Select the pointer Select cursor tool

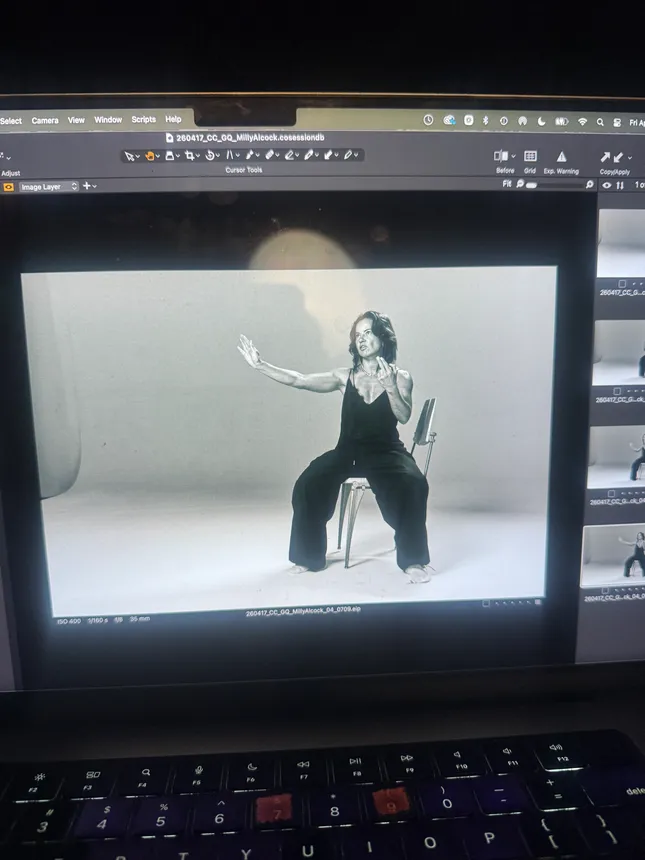pos(129,156)
